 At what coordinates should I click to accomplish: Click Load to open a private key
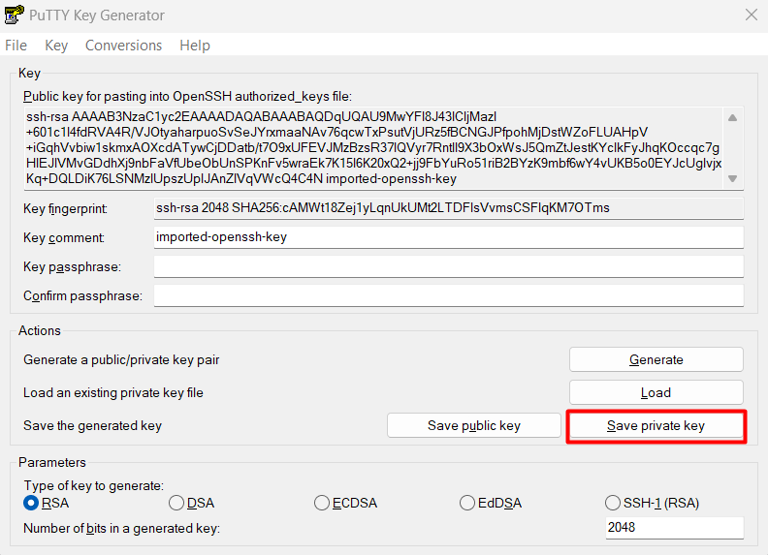tap(656, 392)
